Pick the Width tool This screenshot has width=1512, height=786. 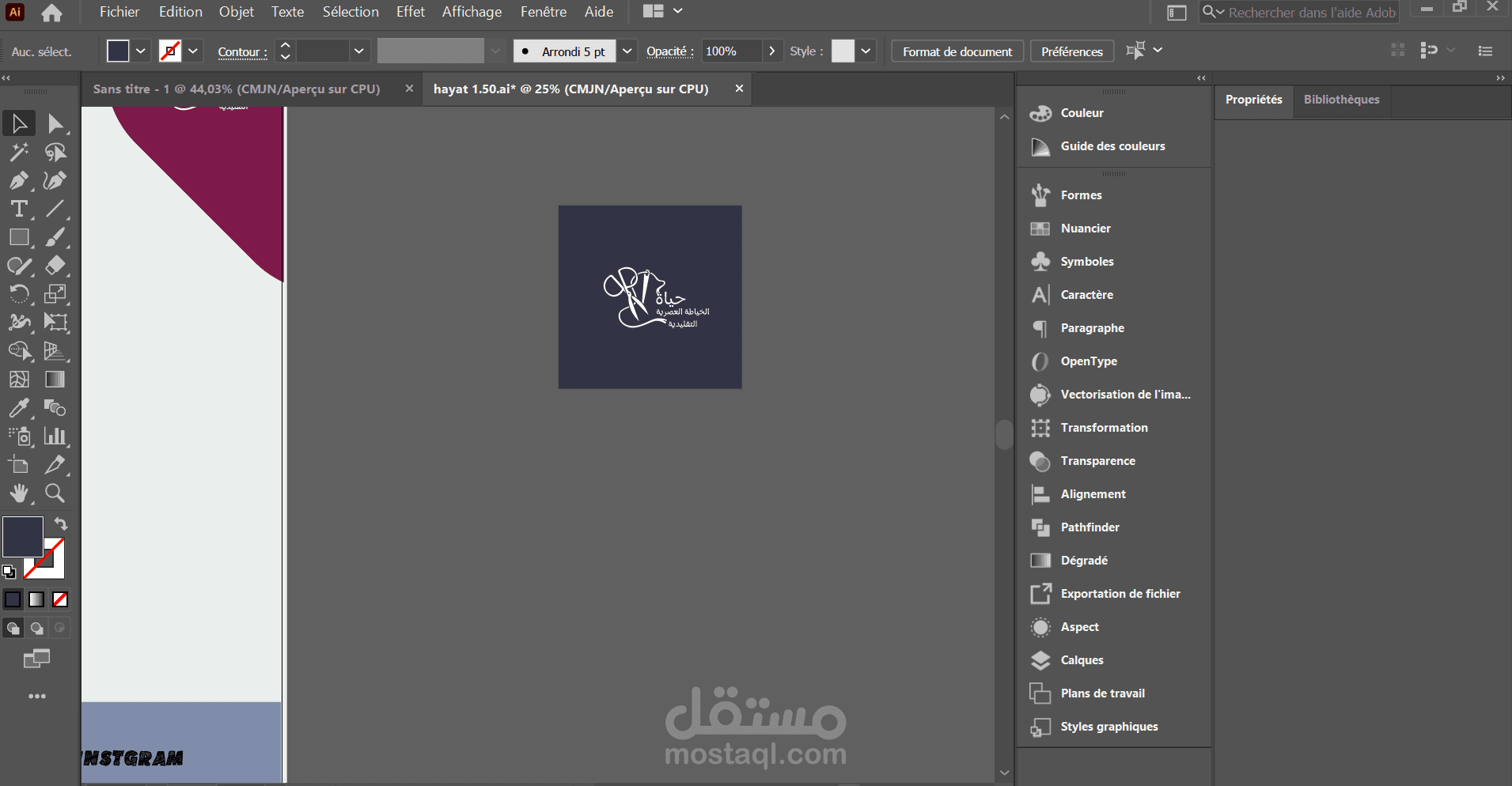(19, 323)
